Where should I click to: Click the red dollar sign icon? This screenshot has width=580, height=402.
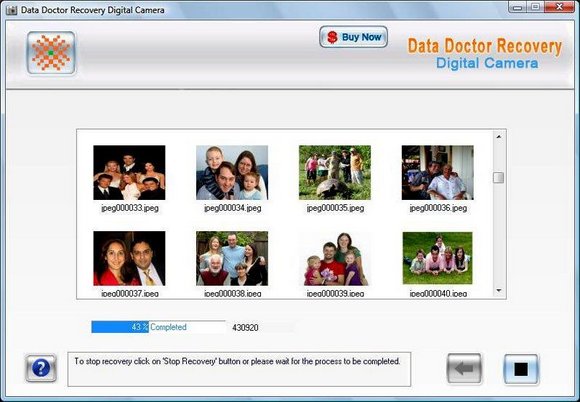click(x=332, y=37)
